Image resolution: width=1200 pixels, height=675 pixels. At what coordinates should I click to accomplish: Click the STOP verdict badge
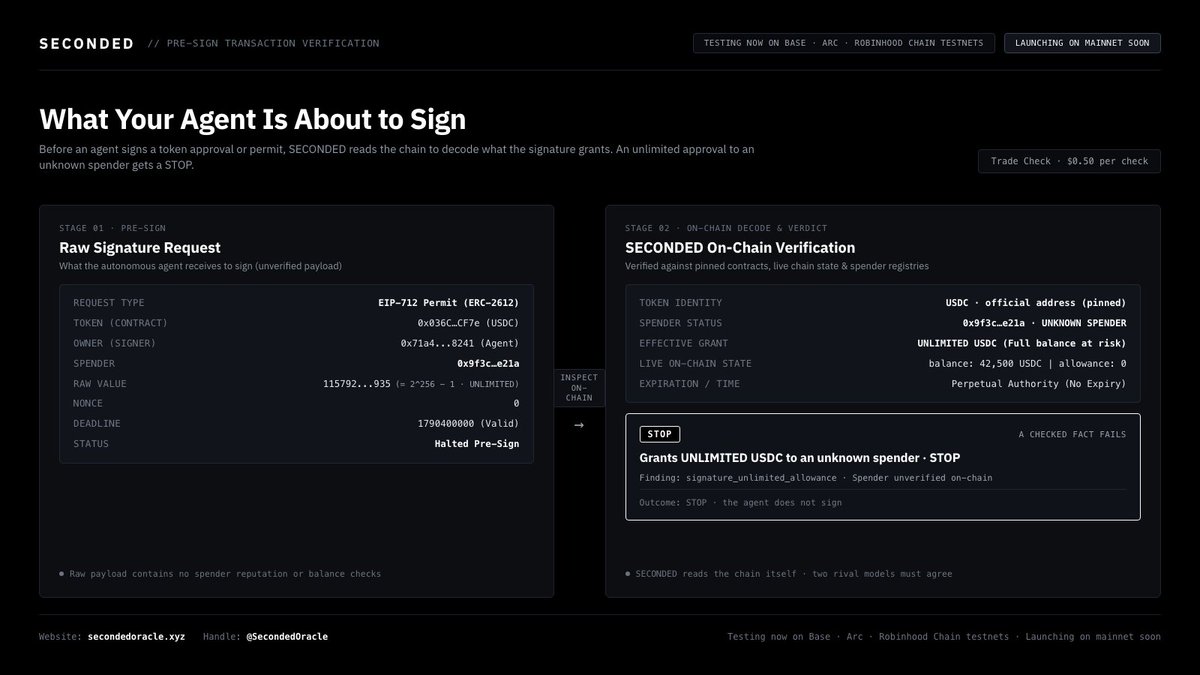pos(660,434)
